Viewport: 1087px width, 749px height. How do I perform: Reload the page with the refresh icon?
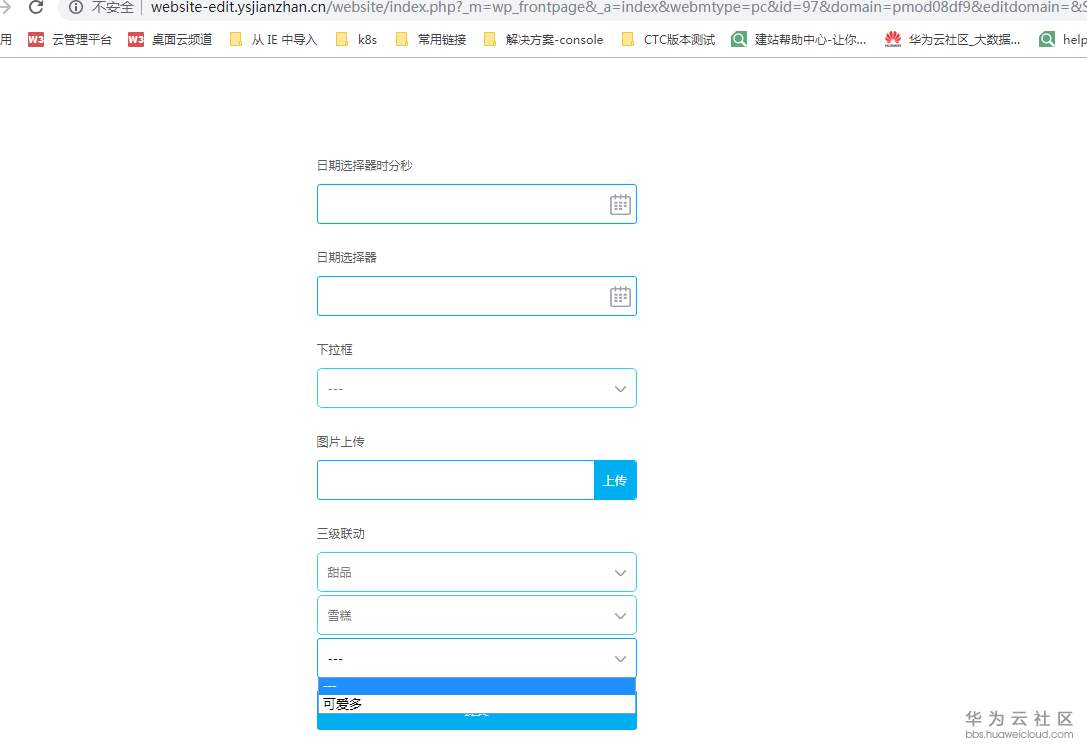[x=36, y=7]
